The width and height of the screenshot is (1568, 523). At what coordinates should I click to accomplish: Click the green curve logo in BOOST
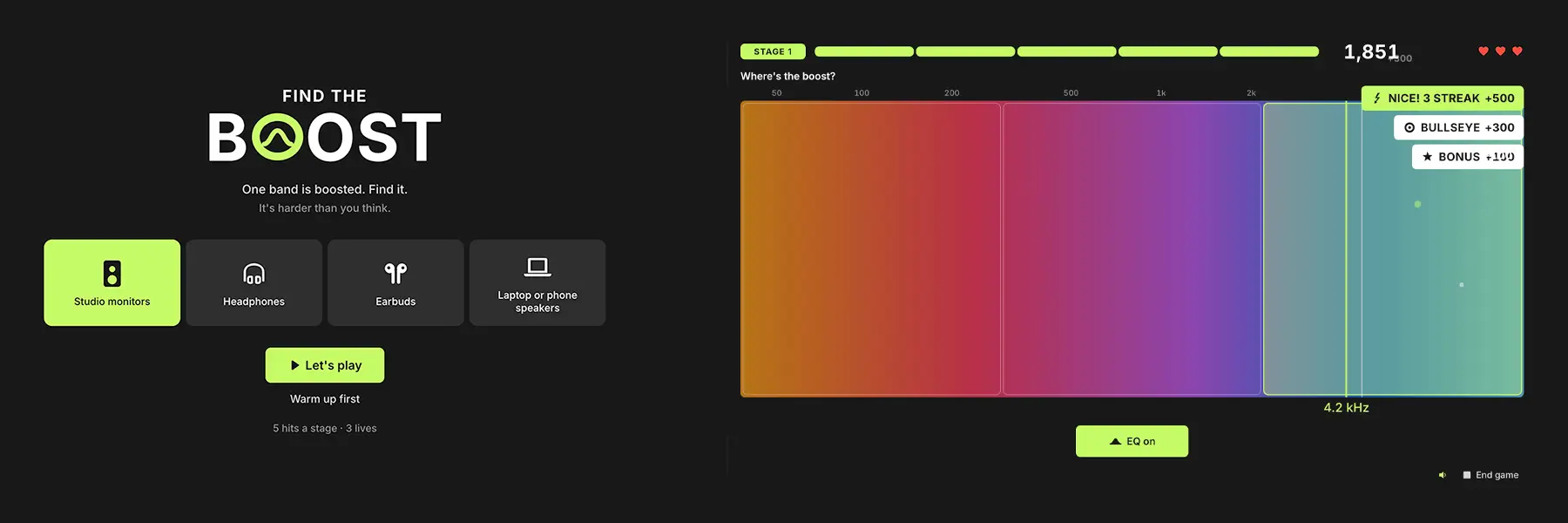point(278,137)
